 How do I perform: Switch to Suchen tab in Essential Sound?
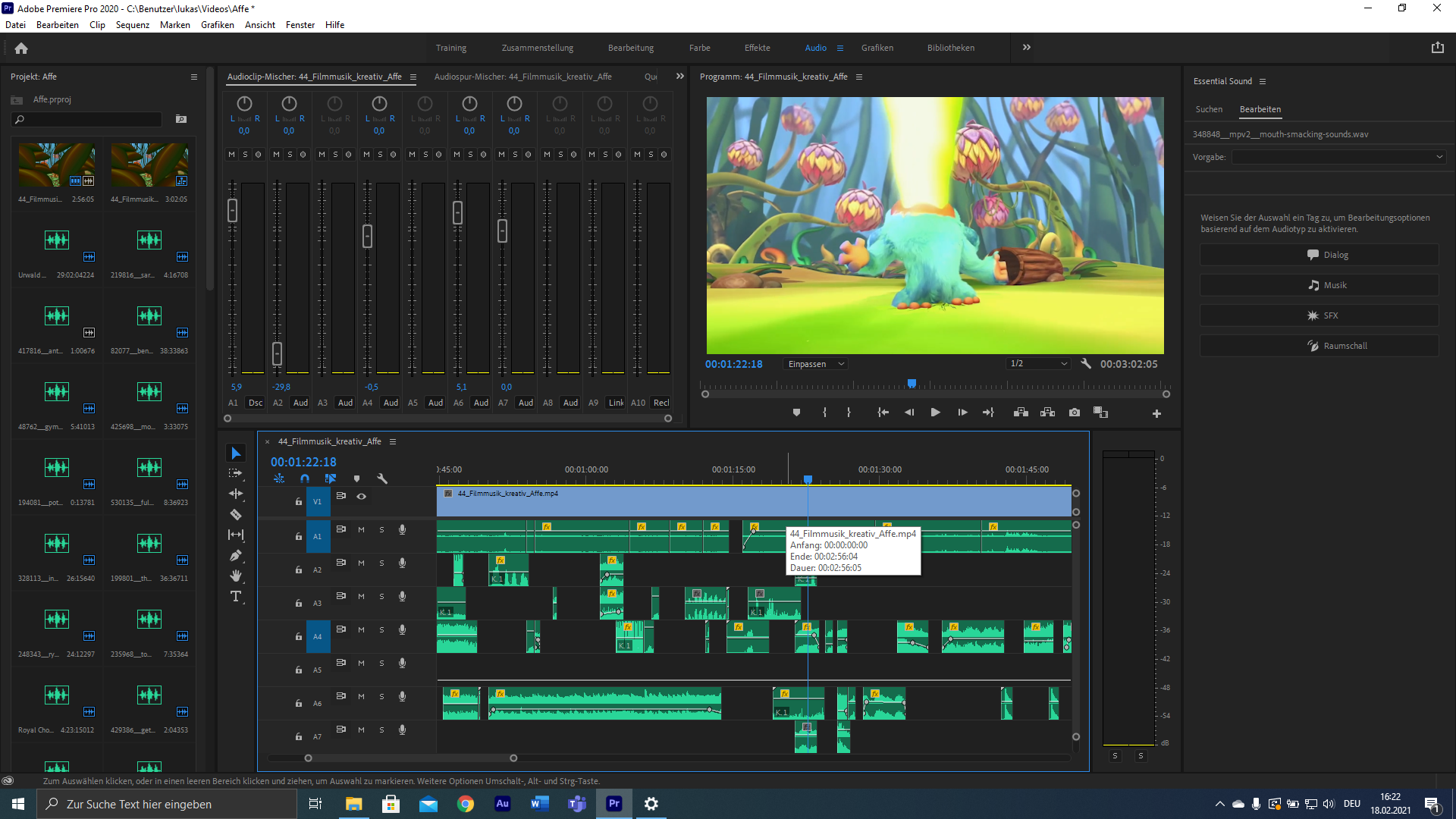tap(1209, 109)
